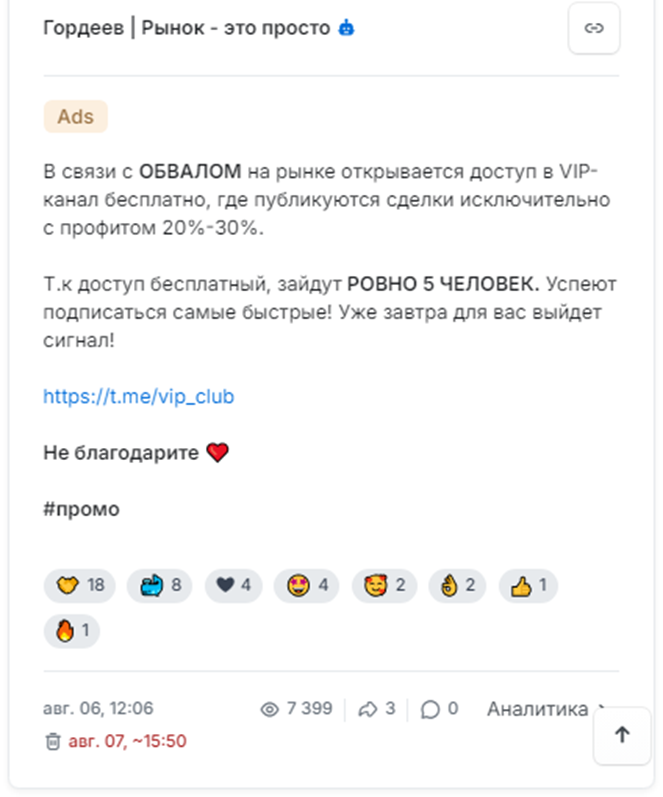Image resolution: width=663 pixels, height=797 pixels.
Task: Click the scroll-to-top arrow button
Action: pos(622,735)
